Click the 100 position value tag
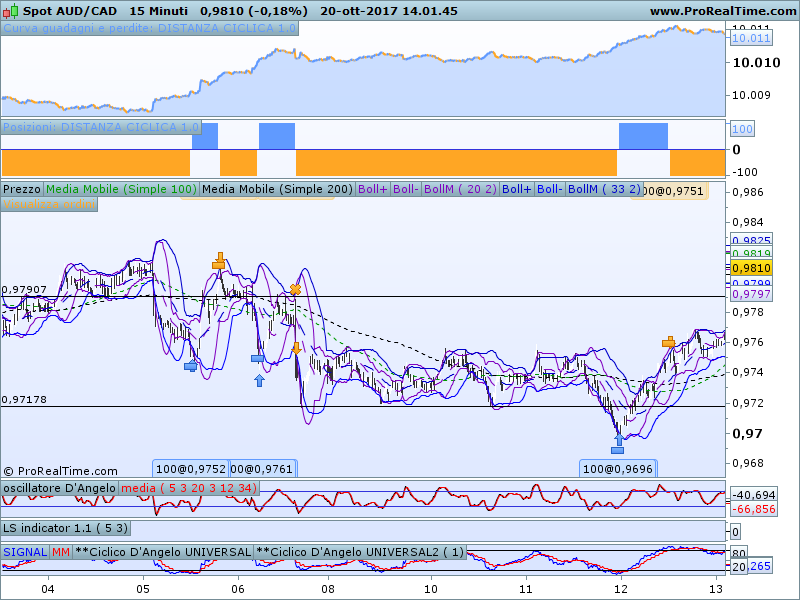The height and width of the screenshot is (600, 800). tap(742, 129)
